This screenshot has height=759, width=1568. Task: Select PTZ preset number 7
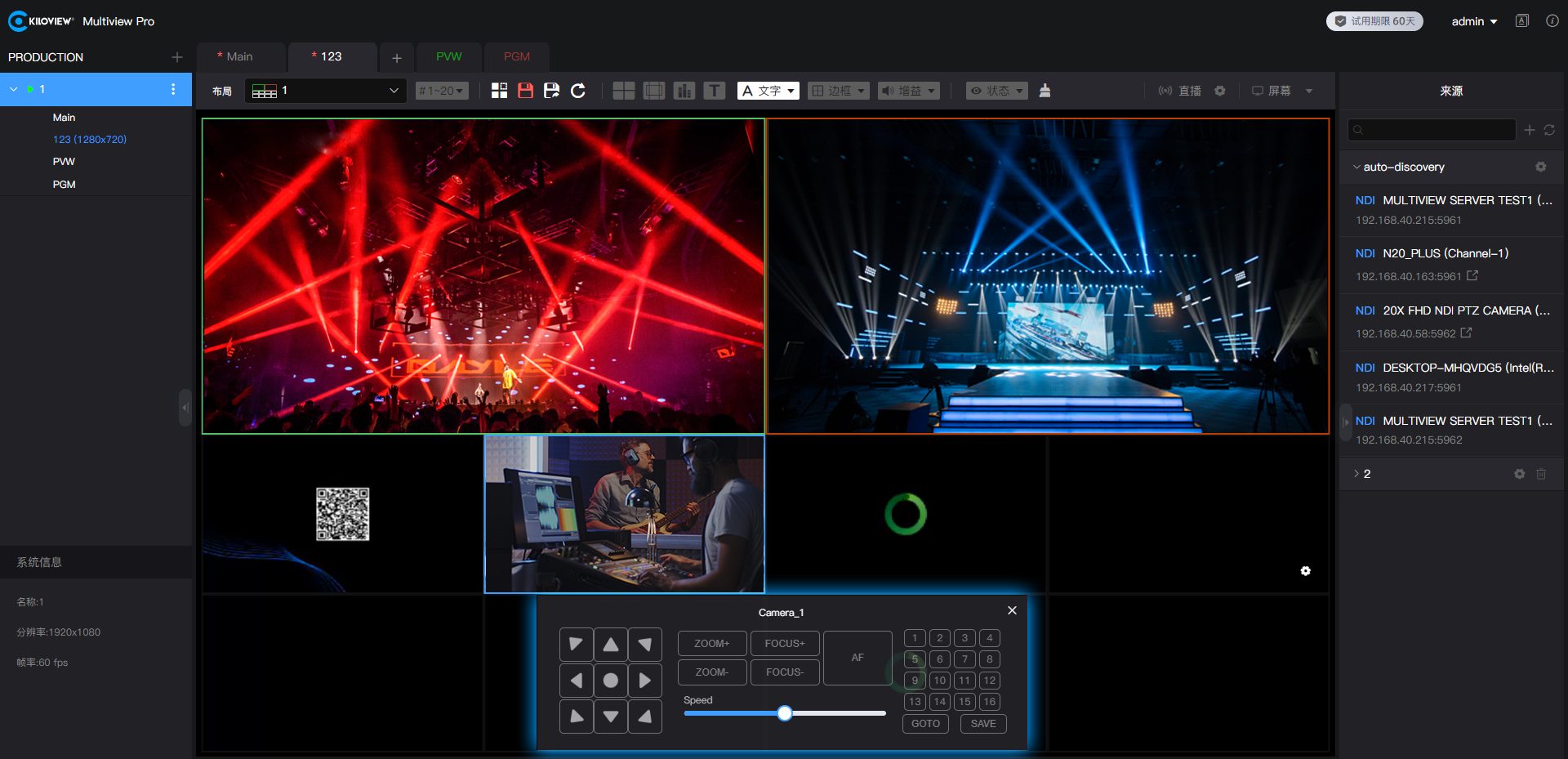pos(964,659)
